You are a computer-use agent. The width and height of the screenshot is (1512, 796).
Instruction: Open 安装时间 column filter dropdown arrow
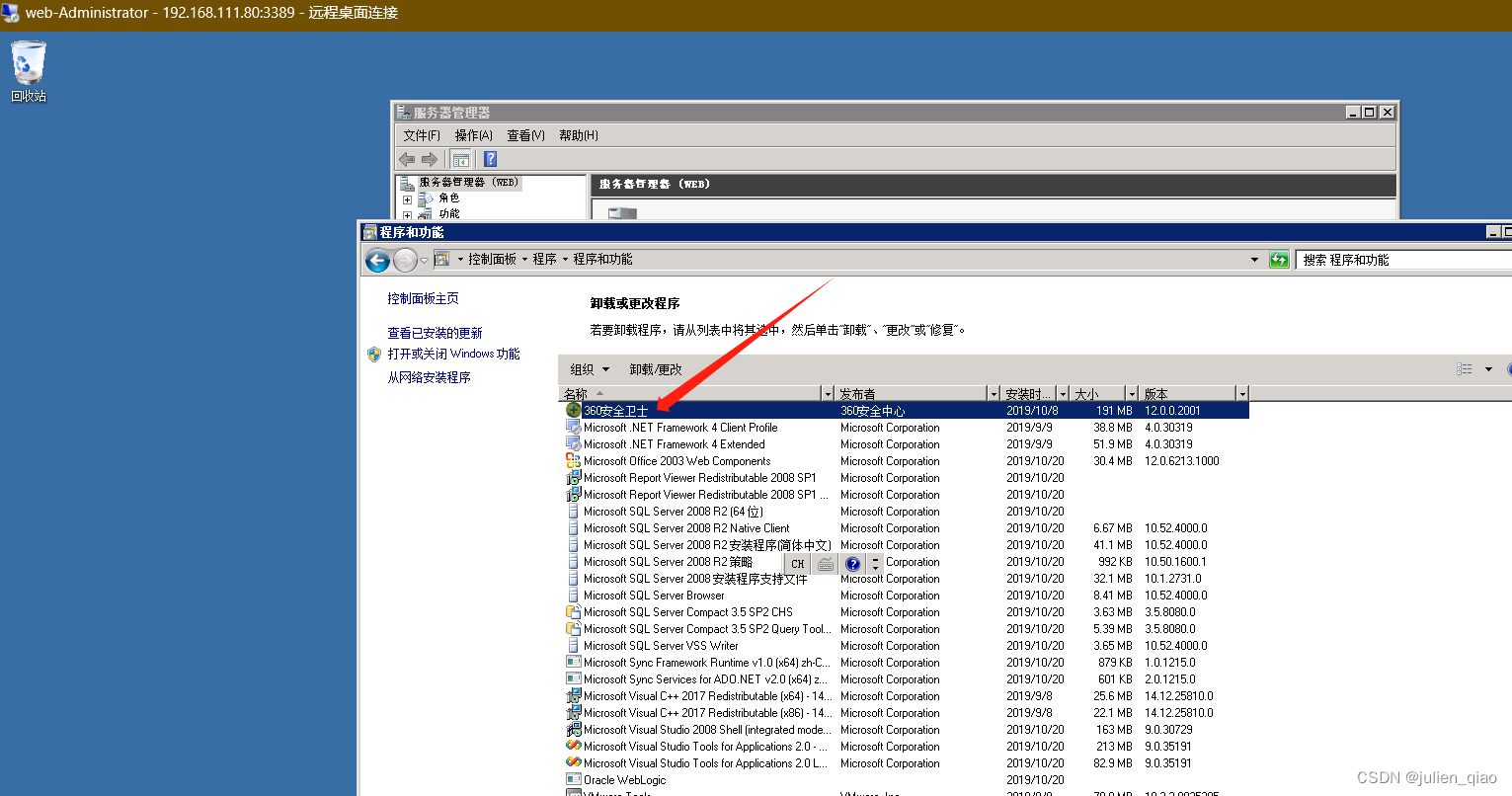point(1063,394)
